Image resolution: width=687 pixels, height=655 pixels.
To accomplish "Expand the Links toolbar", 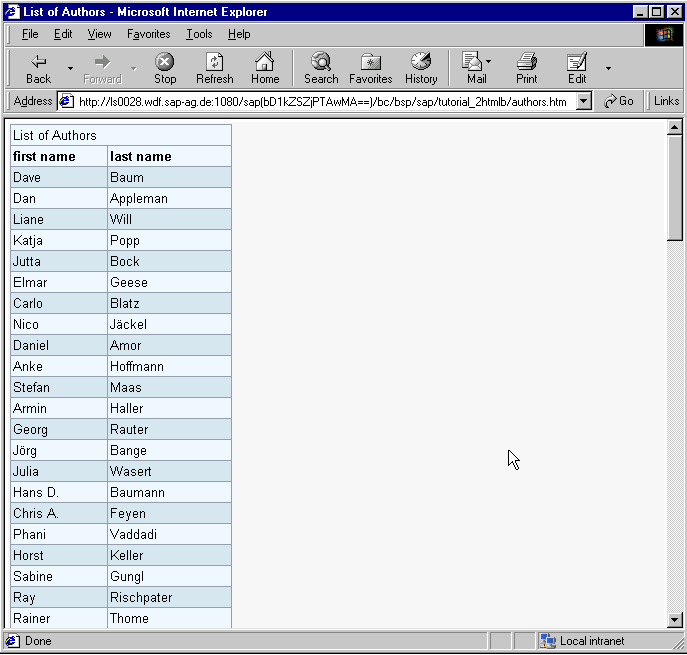I will [666, 101].
